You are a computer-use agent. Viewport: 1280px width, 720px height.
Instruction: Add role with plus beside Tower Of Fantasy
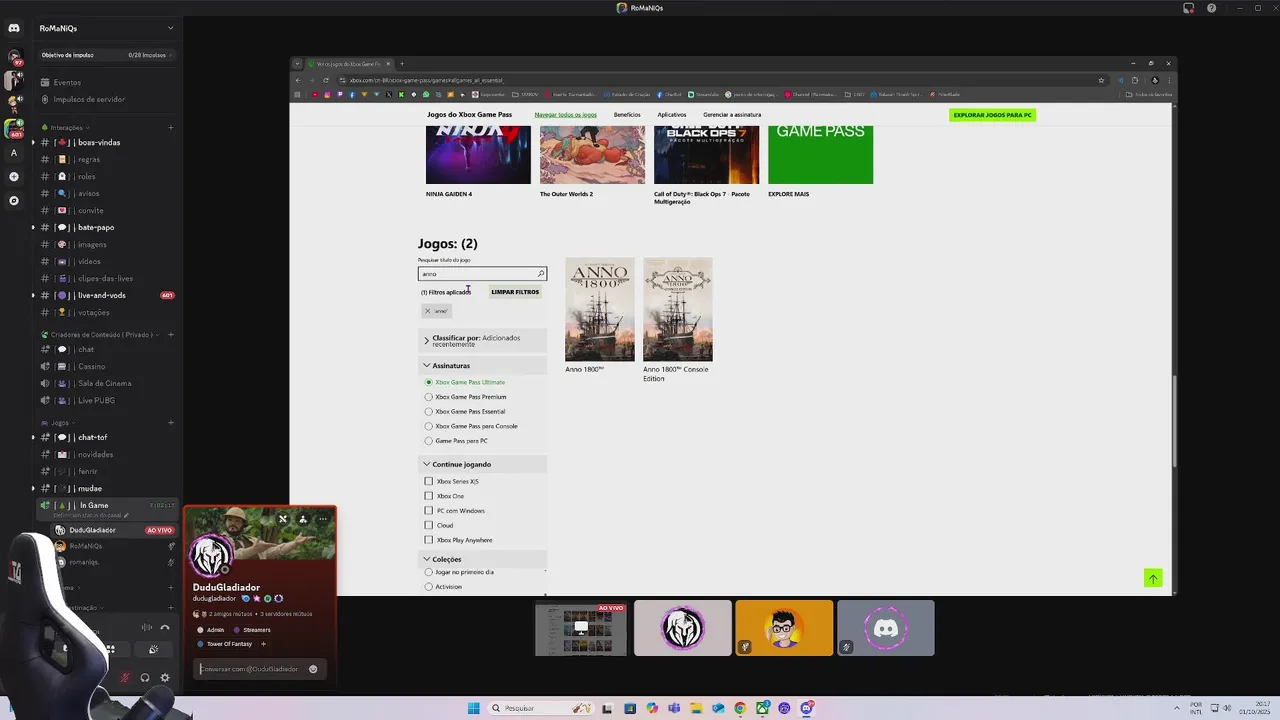pos(263,644)
